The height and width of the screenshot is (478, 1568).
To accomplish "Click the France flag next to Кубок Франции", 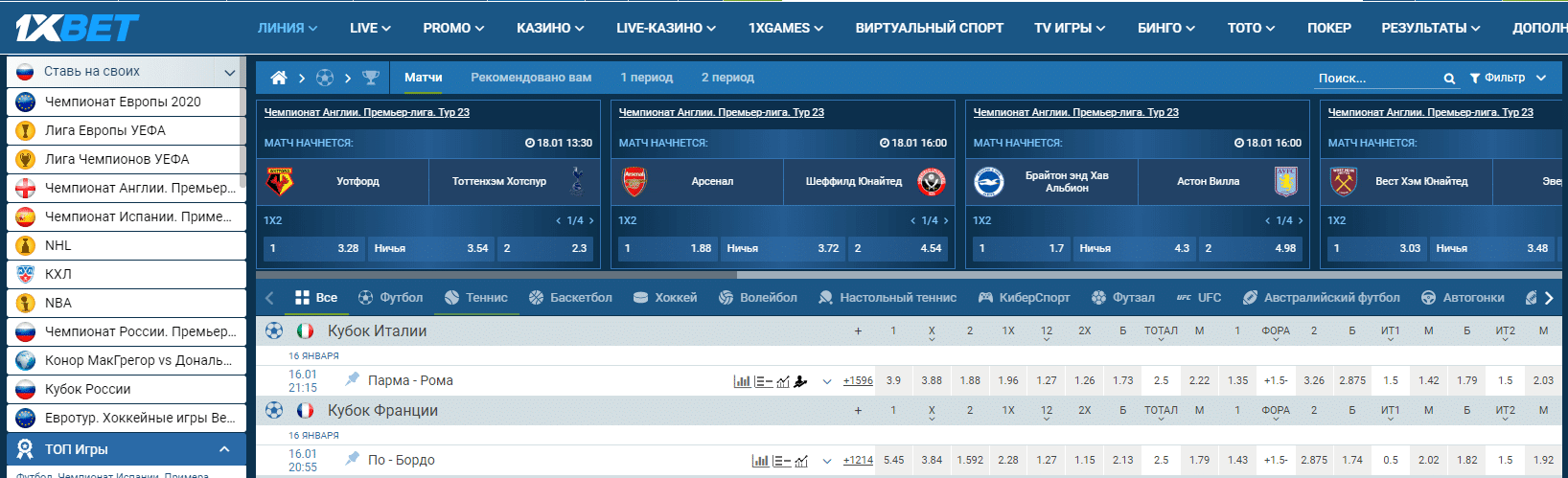I will (305, 410).
